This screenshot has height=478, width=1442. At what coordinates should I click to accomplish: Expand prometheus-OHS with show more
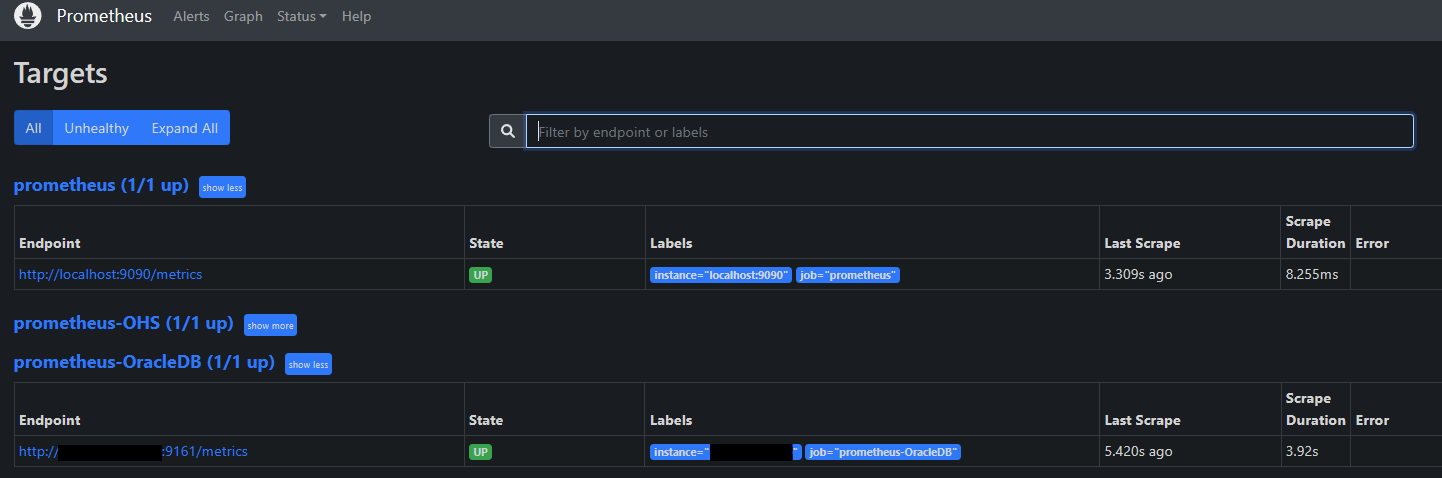point(270,325)
